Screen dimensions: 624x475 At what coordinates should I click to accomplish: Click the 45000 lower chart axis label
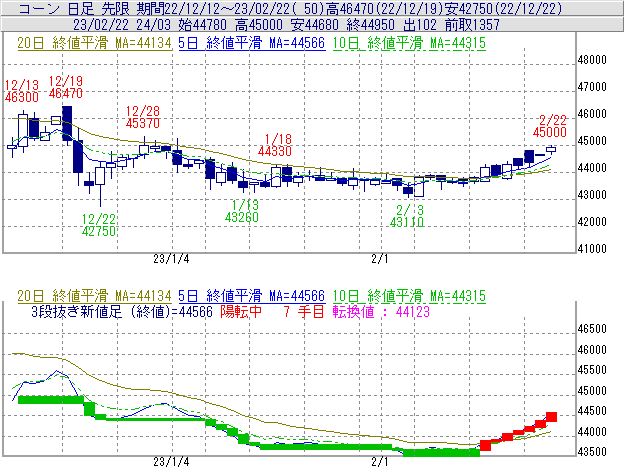[x=592, y=391]
